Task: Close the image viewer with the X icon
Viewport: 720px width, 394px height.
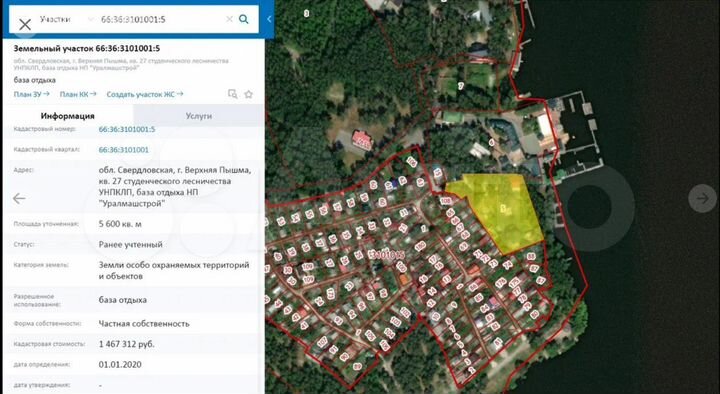Action: (x=25, y=24)
